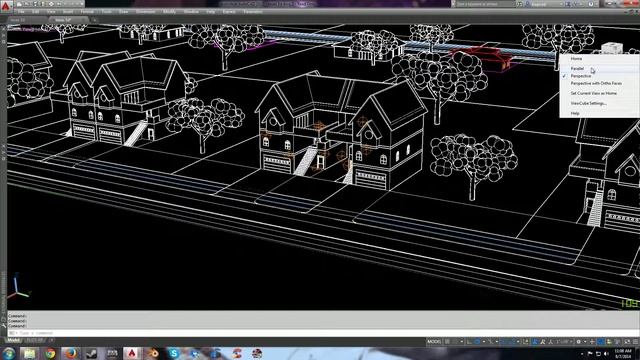
Task: Open the Insert menu
Action: click(x=68, y=12)
